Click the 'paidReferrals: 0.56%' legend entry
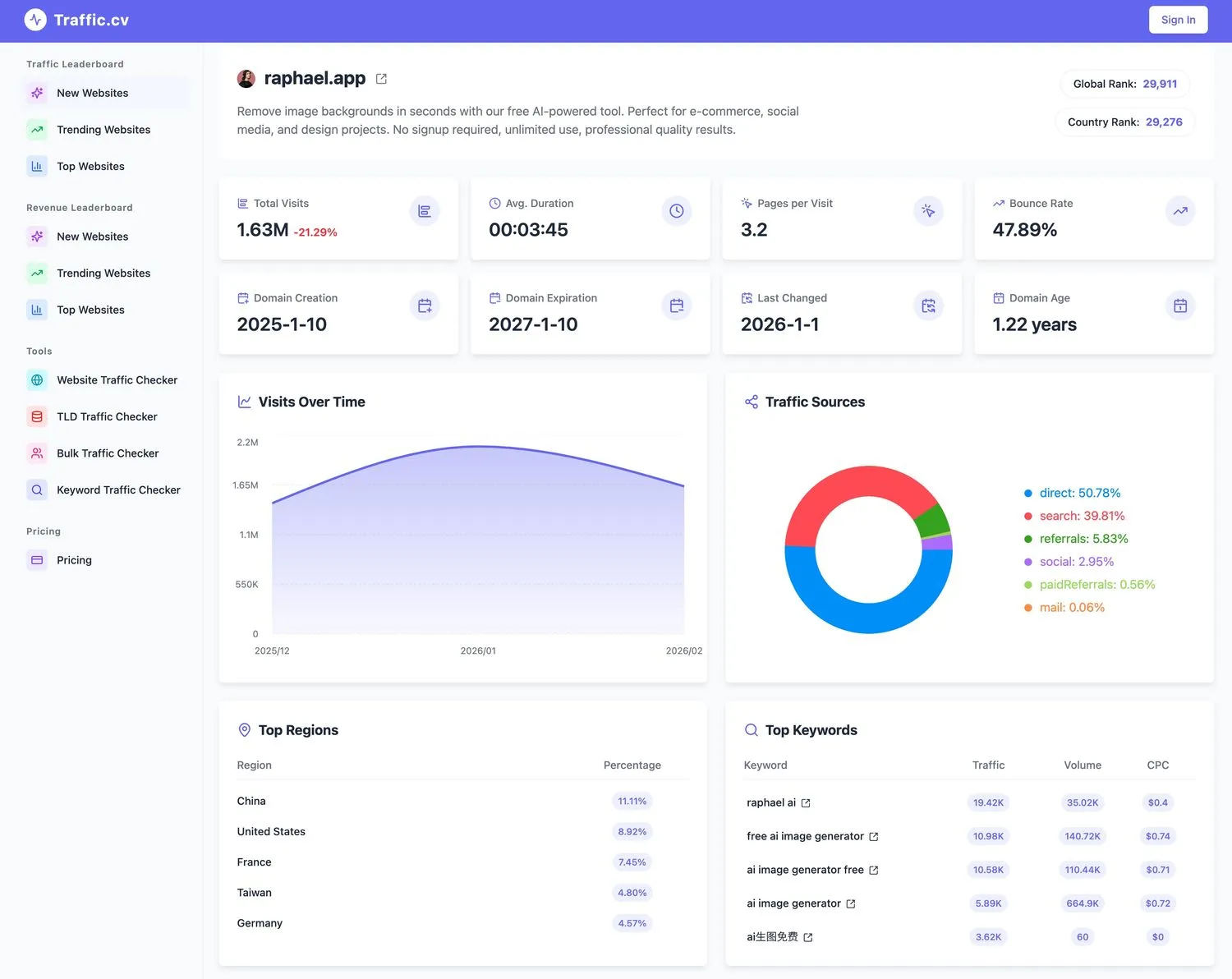Image resolution: width=1232 pixels, height=979 pixels. point(1089,585)
